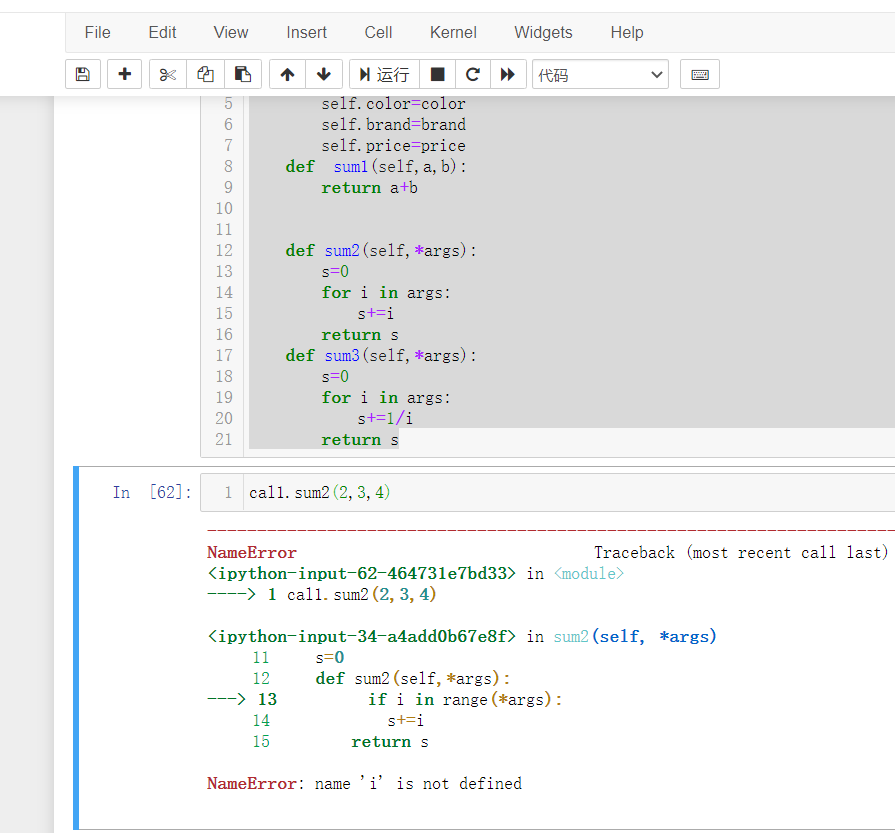Open the Edit menu
This screenshot has height=833, width=895.
(163, 33)
